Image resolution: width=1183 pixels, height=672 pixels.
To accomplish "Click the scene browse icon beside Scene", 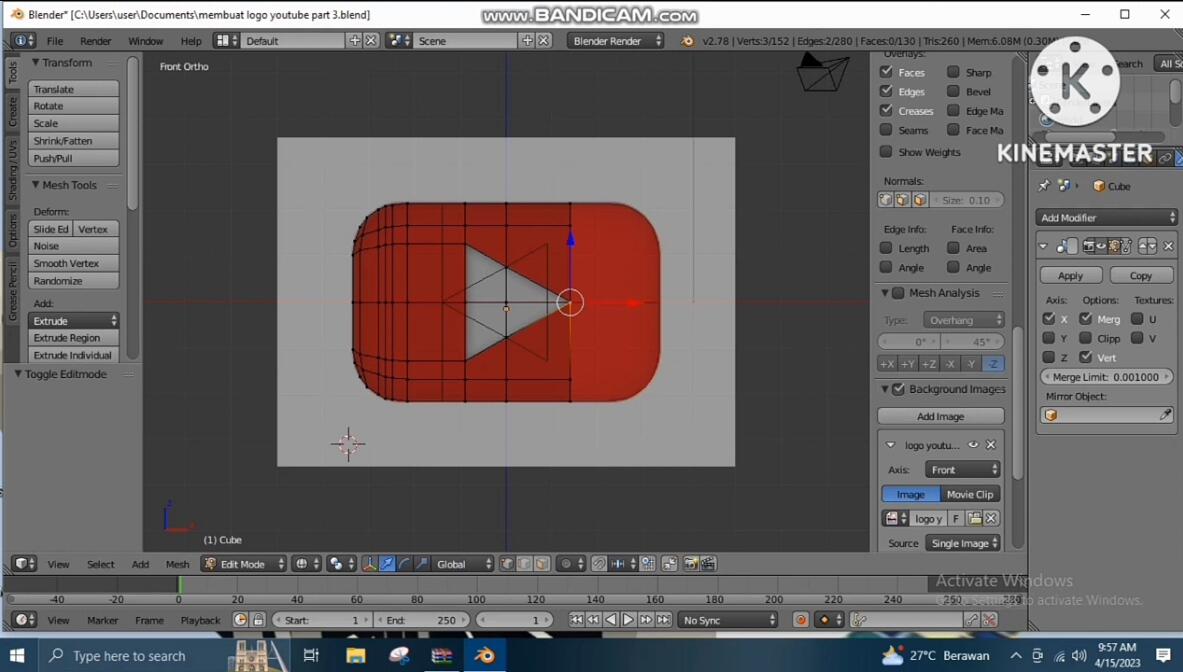I will [x=398, y=41].
